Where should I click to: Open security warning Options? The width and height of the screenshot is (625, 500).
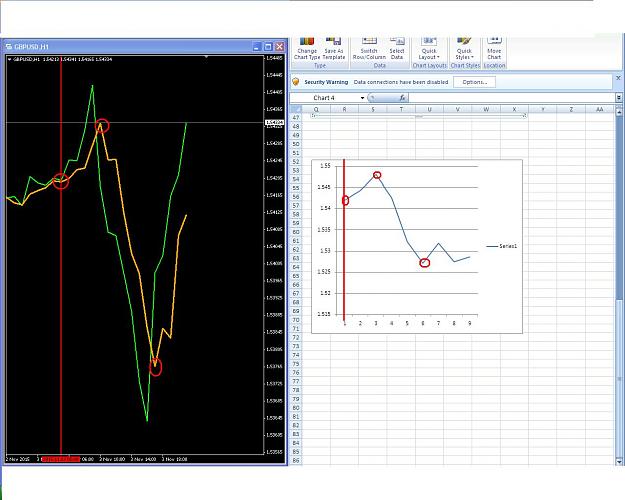[x=475, y=82]
